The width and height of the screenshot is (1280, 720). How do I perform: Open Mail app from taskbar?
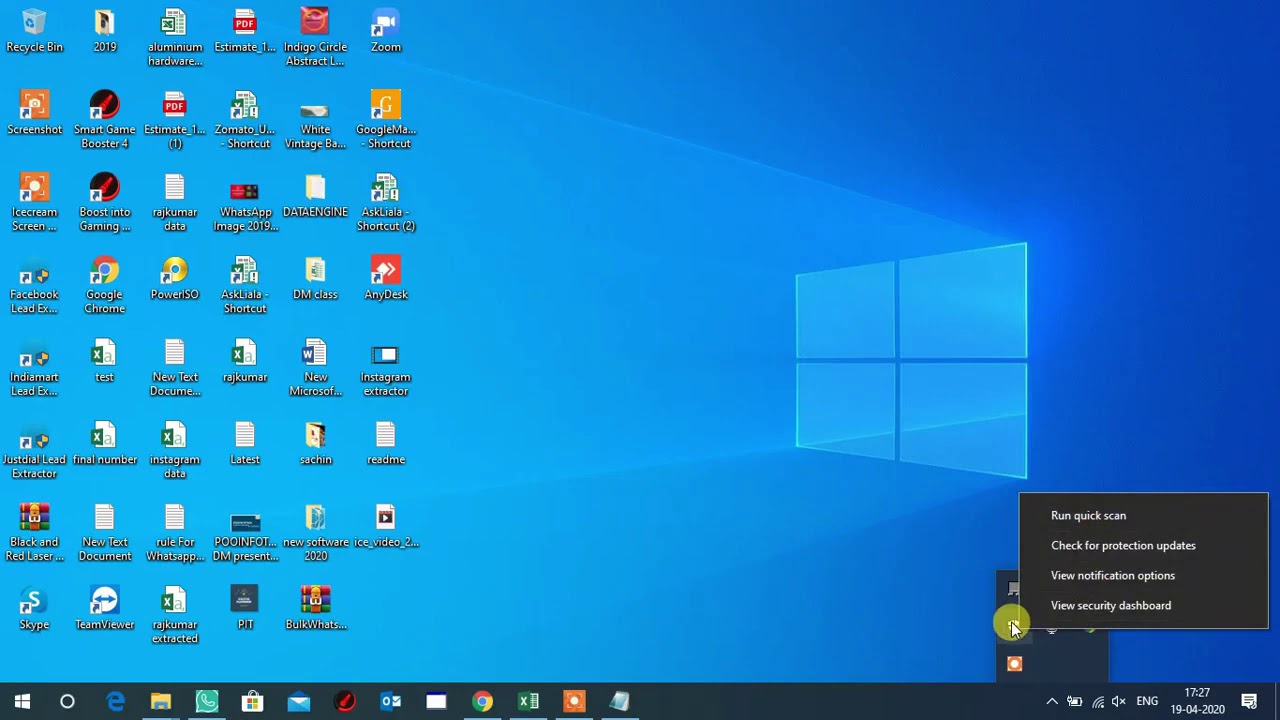coord(299,701)
